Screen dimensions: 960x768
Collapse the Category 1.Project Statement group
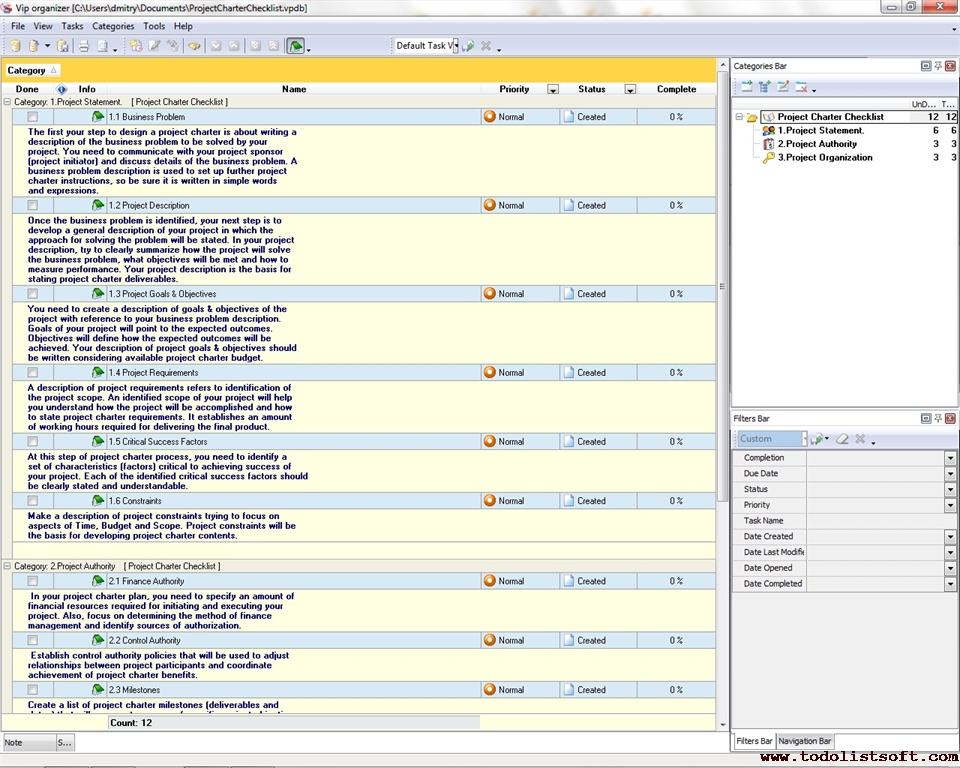point(8,102)
